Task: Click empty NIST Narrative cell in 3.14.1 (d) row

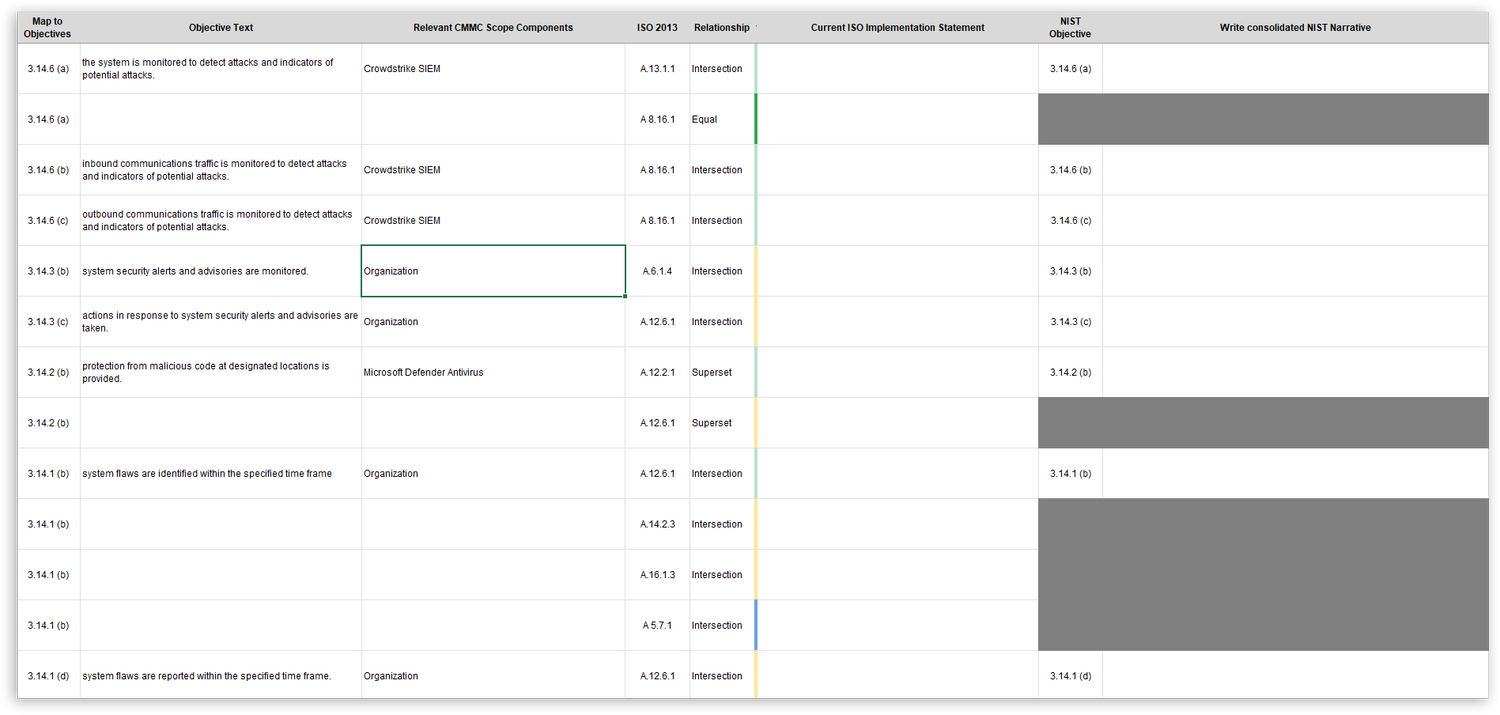Action: coord(1295,676)
